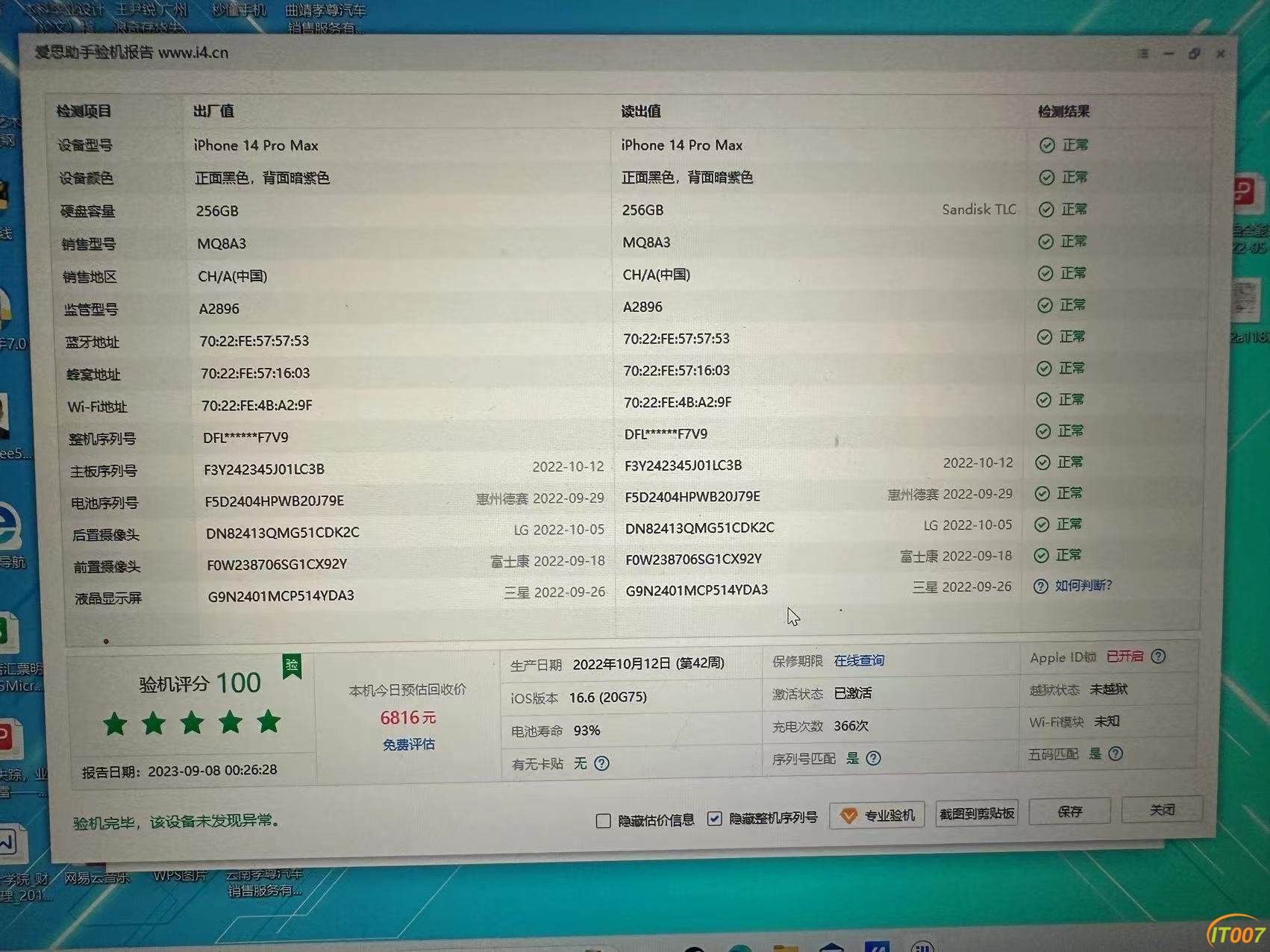This screenshot has height=952, width=1270.
Task: Click check icon in 监管型号 row
Action: click(x=1045, y=305)
